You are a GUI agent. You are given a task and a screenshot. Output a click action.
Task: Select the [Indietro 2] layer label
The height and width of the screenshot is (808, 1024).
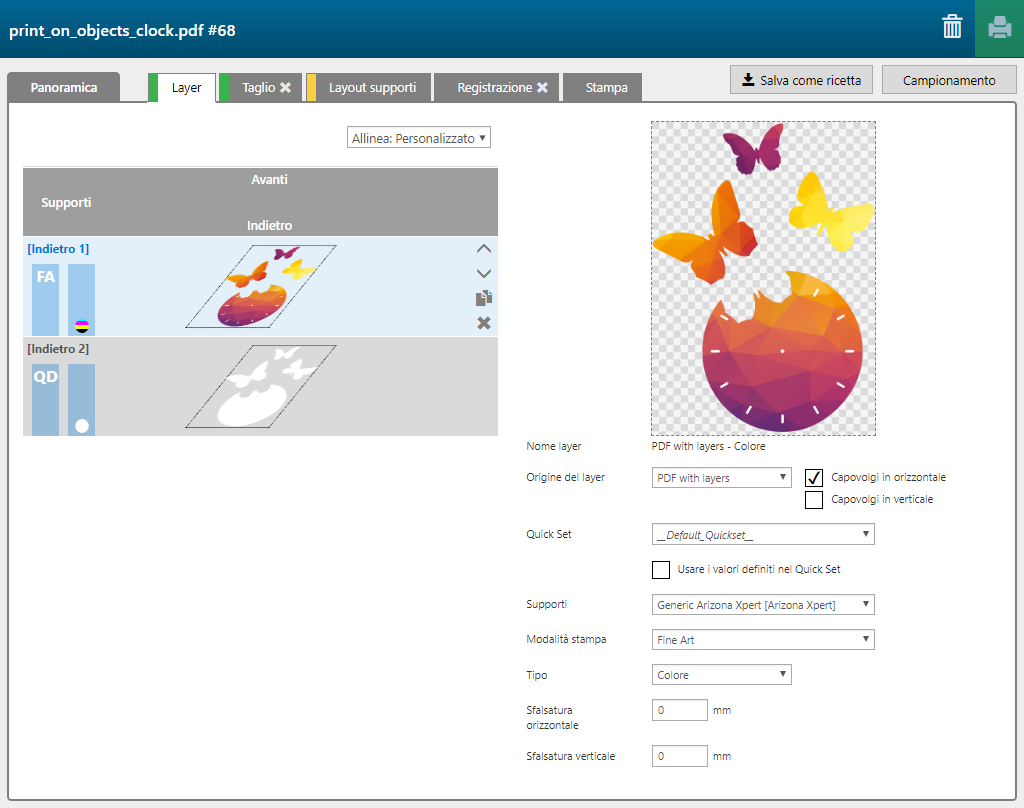click(58, 349)
